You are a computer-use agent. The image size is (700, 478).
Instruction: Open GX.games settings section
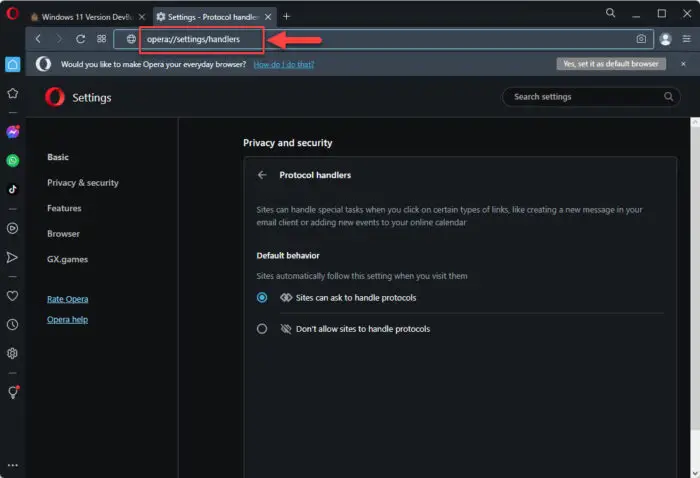pos(67,259)
